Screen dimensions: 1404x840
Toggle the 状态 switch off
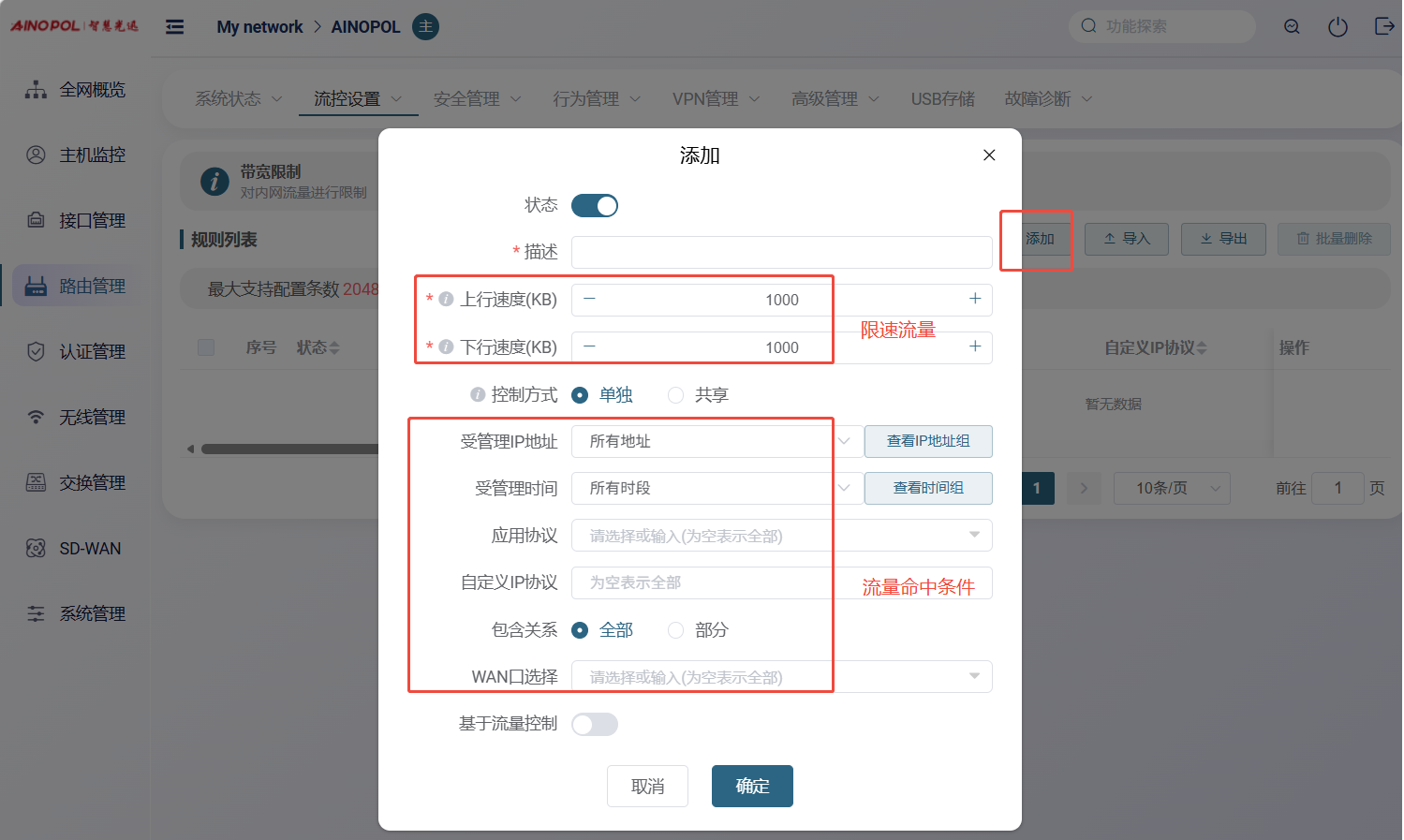[595, 206]
